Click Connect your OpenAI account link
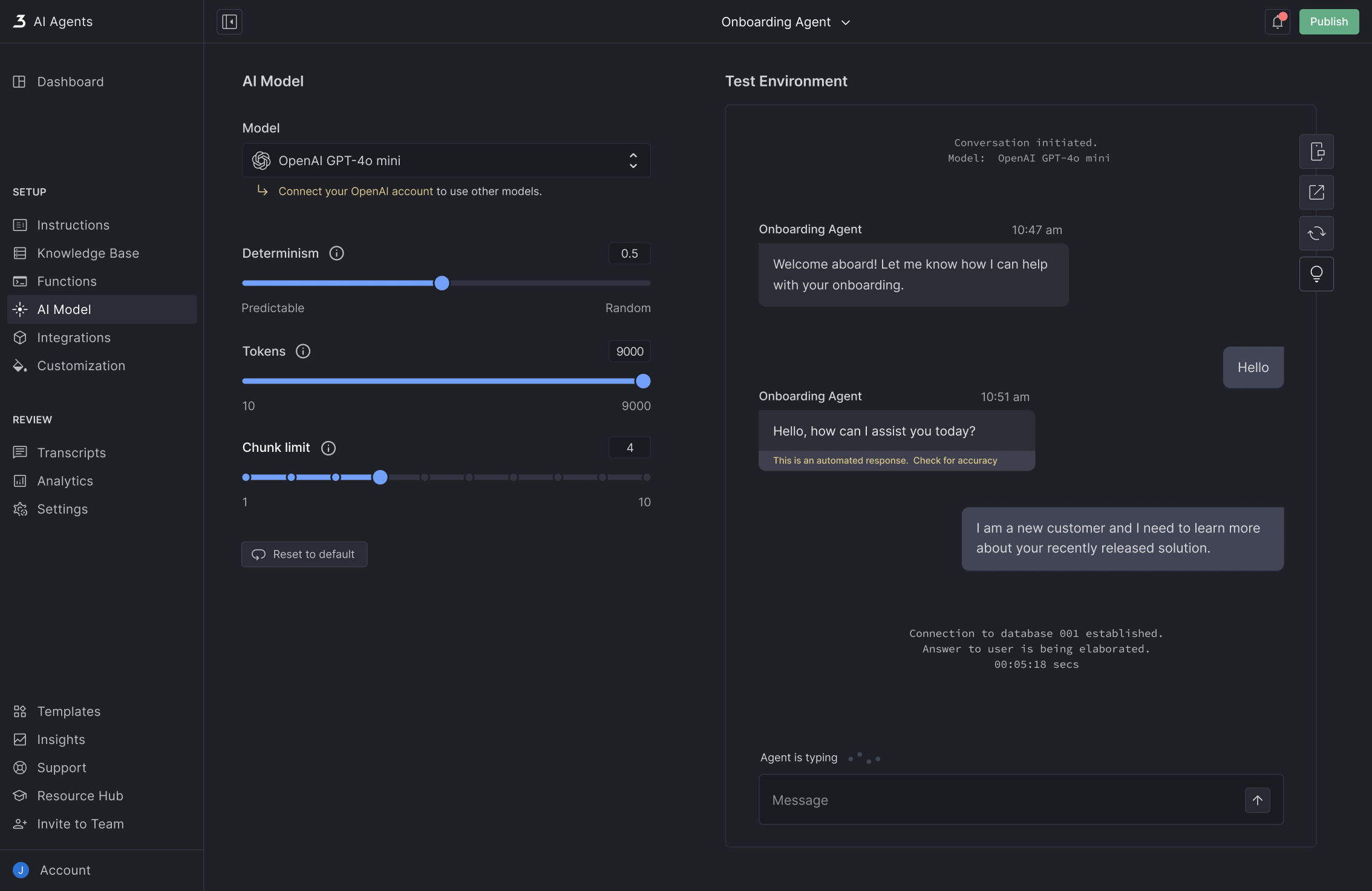Image resolution: width=1372 pixels, height=891 pixels. click(x=356, y=191)
